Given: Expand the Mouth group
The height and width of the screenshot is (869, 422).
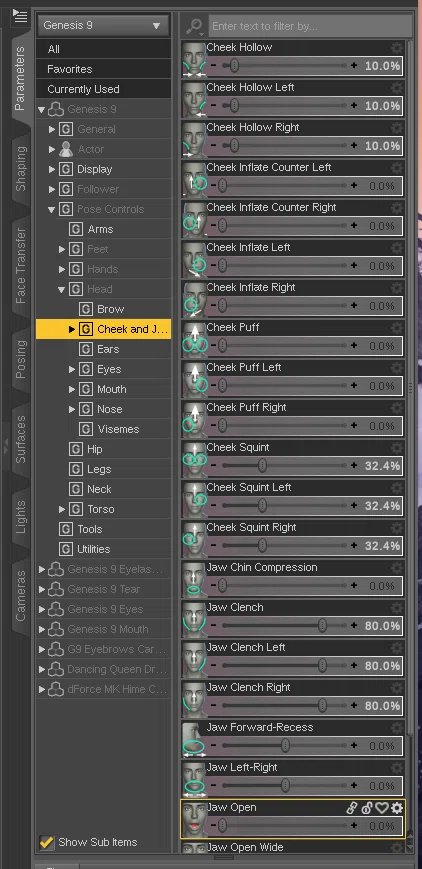Looking at the screenshot, I should 72,389.
